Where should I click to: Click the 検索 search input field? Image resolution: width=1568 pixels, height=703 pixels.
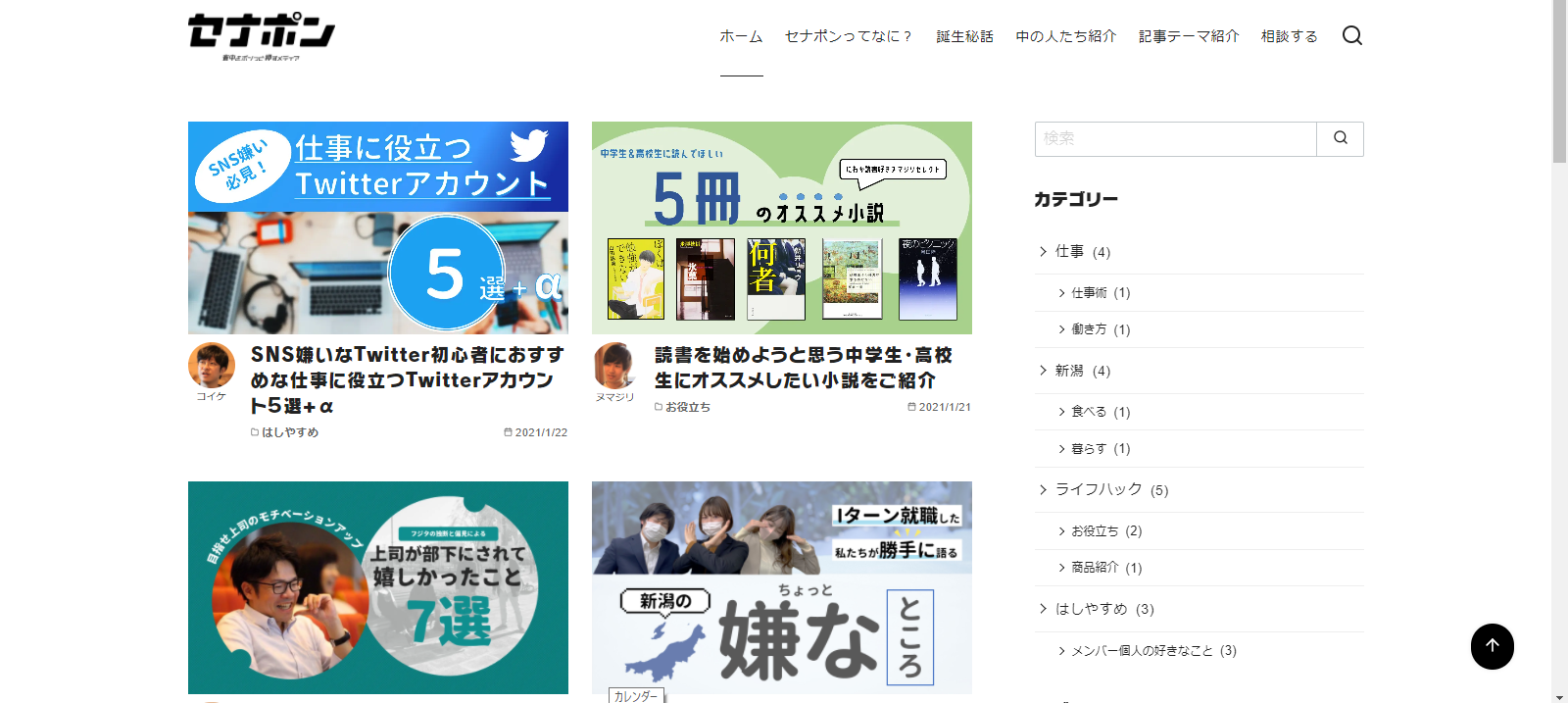click(x=1176, y=138)
